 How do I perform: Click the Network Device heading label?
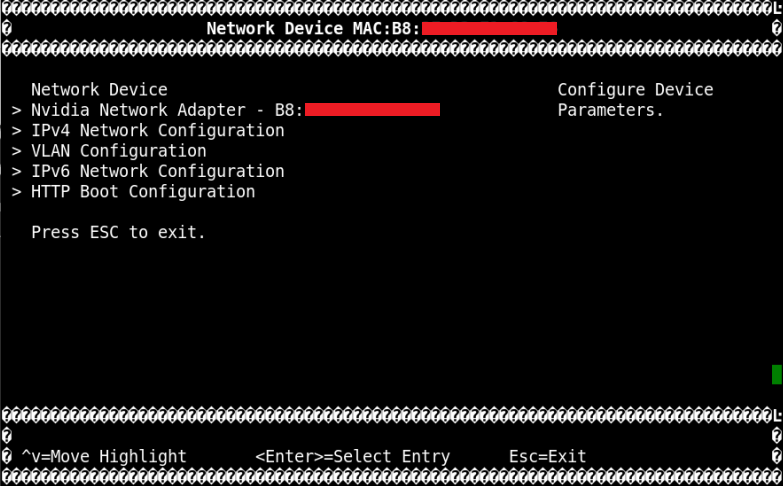click(99, 90)
